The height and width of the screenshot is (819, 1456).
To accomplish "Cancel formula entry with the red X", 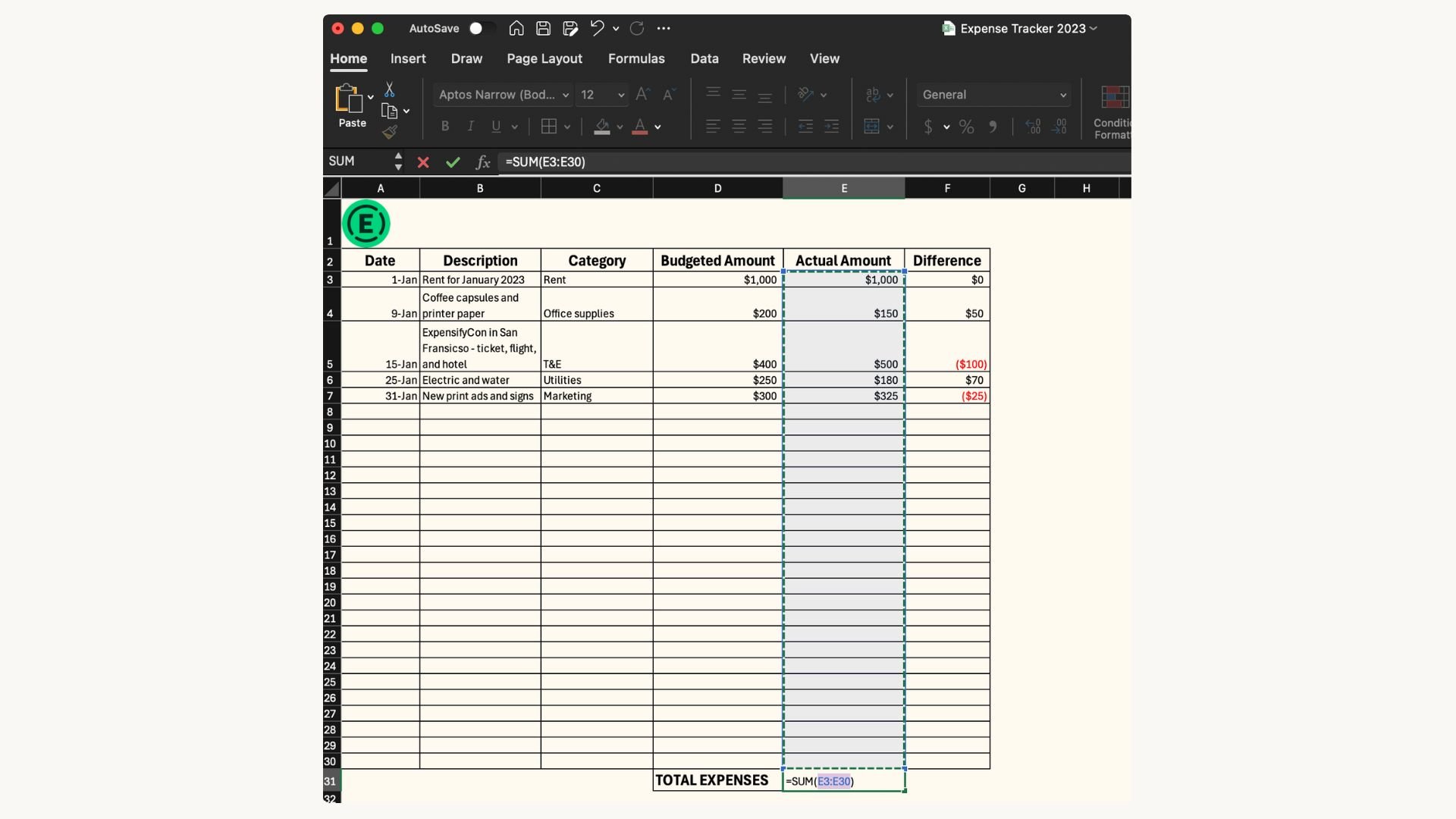I will [x=423, y=162].
